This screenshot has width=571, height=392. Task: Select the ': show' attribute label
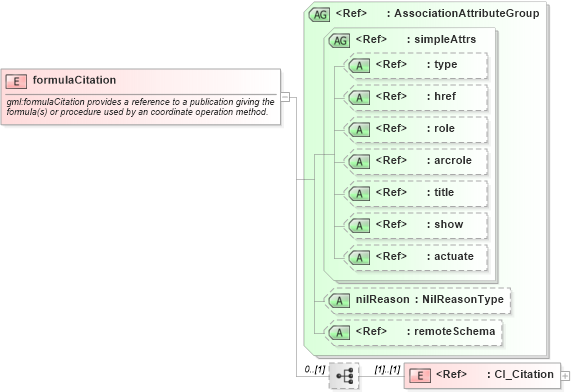[445, 224]
